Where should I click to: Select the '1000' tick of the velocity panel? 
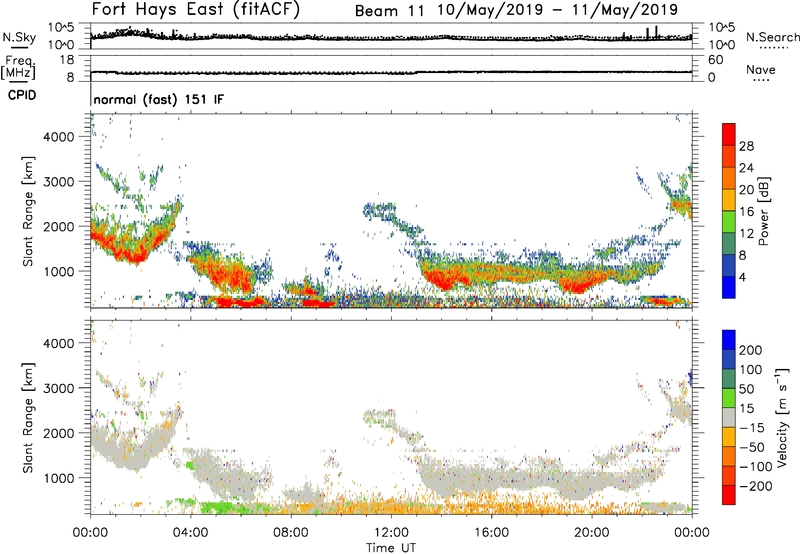point(59,478)
